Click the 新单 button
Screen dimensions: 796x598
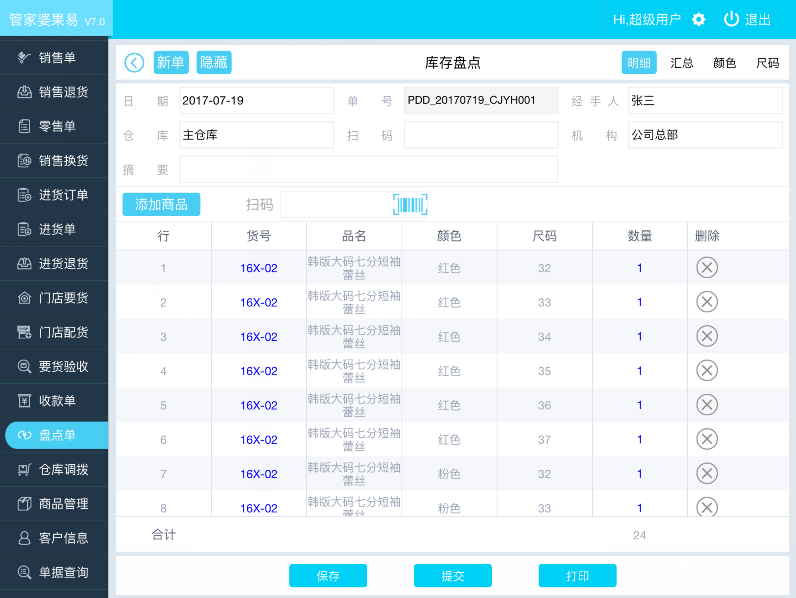(171, 62)
